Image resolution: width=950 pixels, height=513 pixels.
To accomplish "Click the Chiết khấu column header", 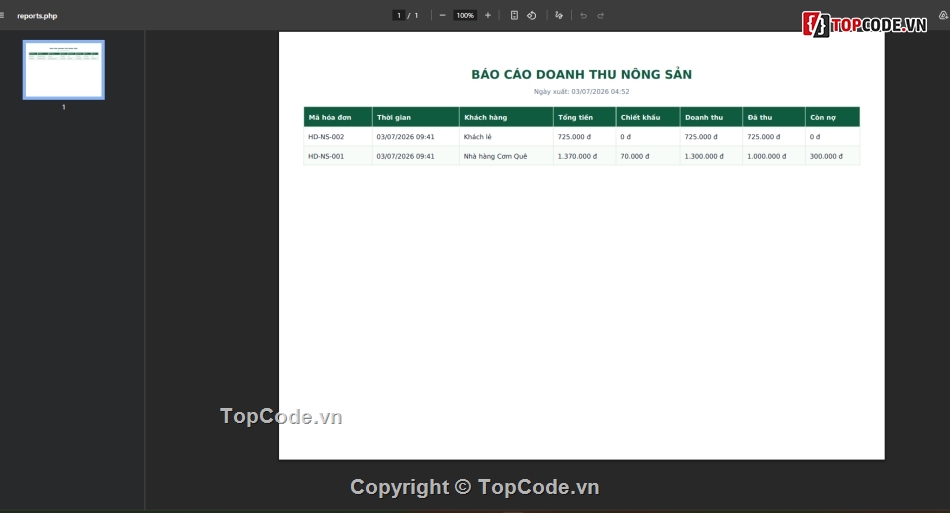I will pyautogui.click(x=648, y=117).
